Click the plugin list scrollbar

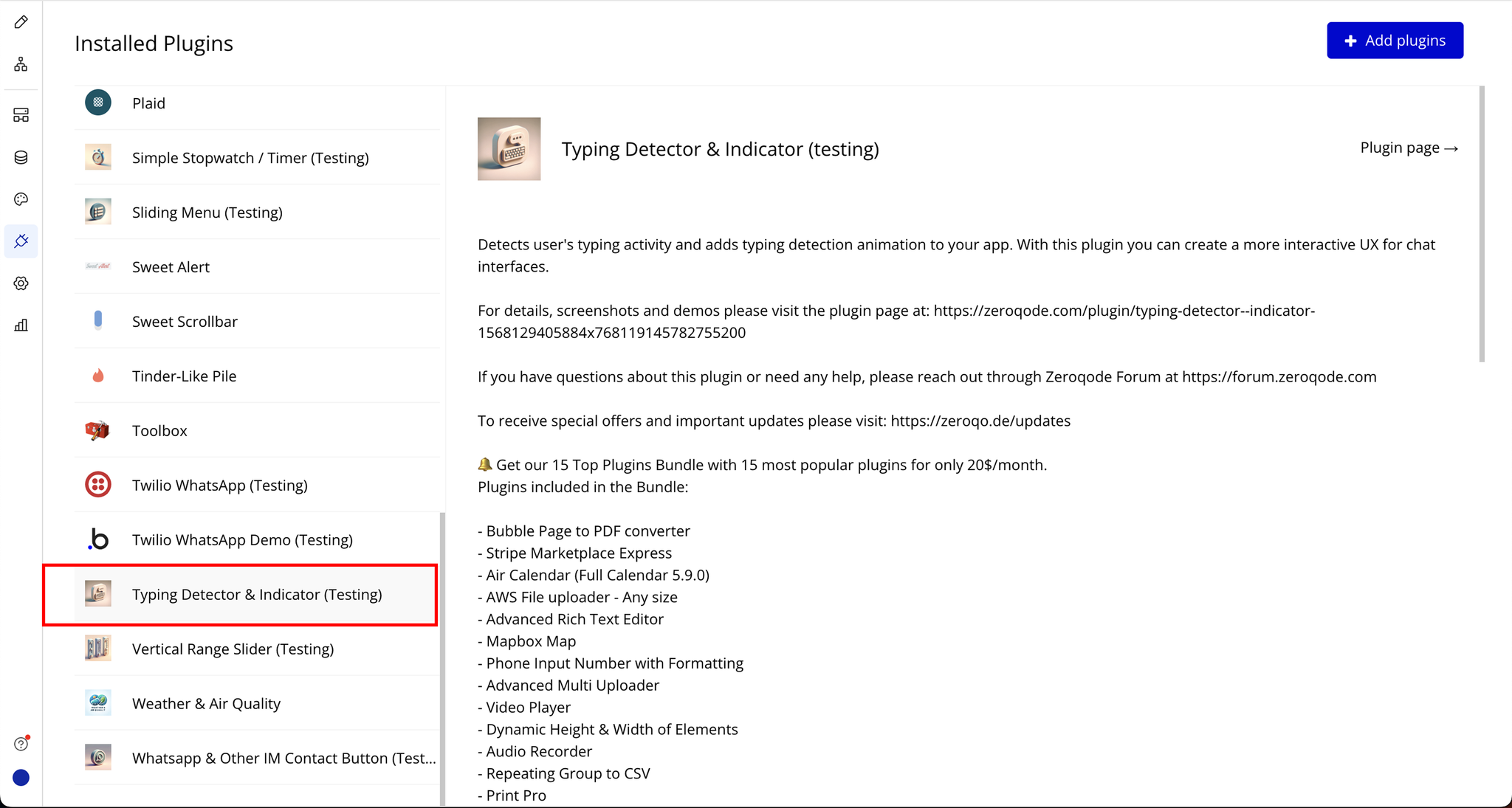(442, 657)
